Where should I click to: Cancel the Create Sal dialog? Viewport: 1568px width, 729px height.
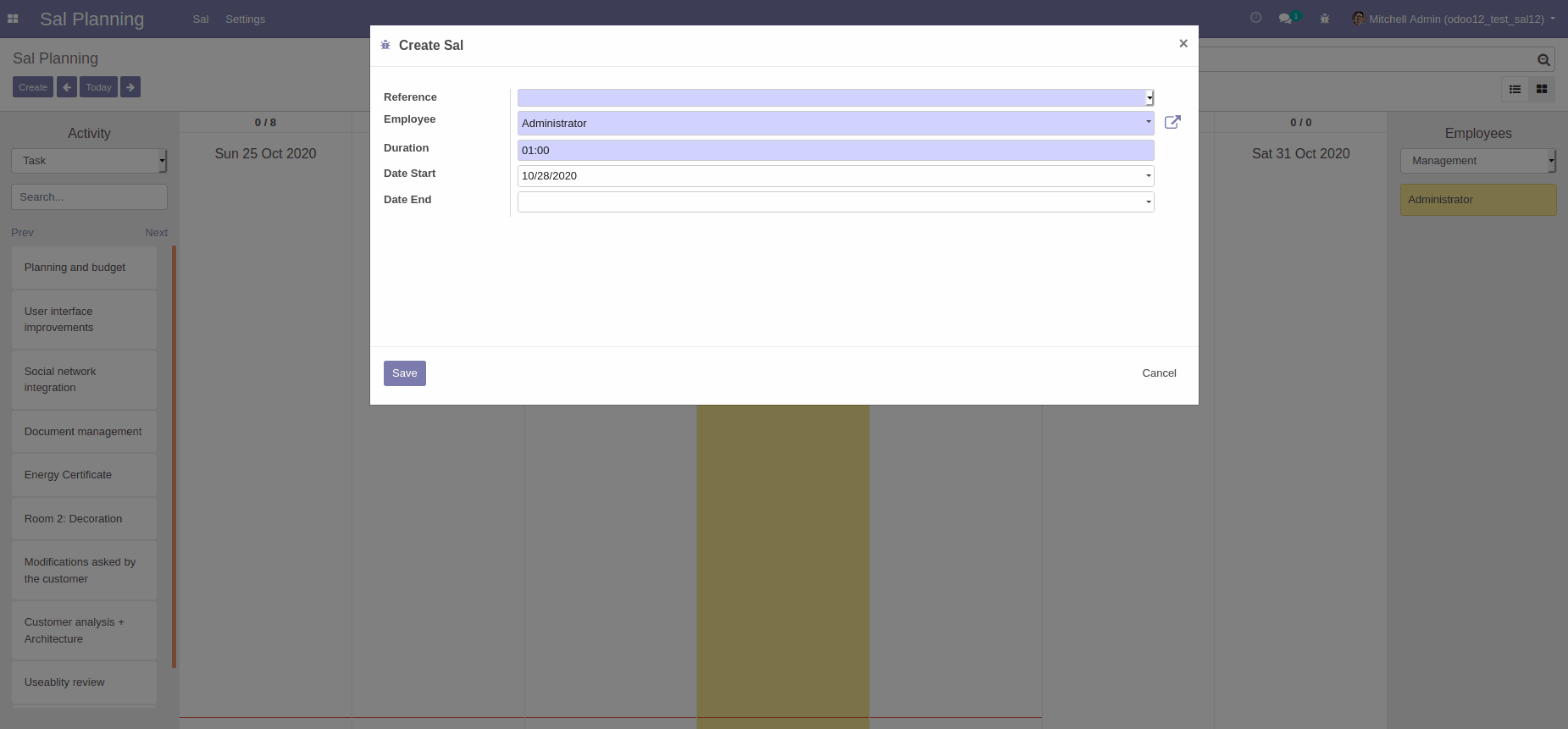1159,373
